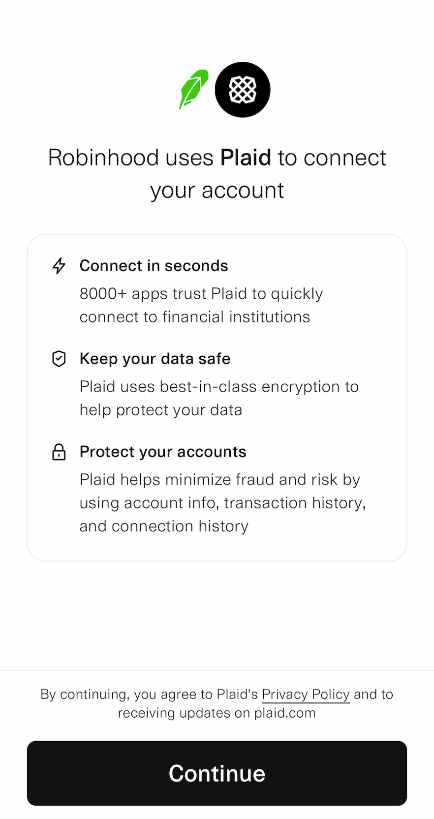
Task: Click the green Robinhood feather logo
Action: [x=193, y=89]
